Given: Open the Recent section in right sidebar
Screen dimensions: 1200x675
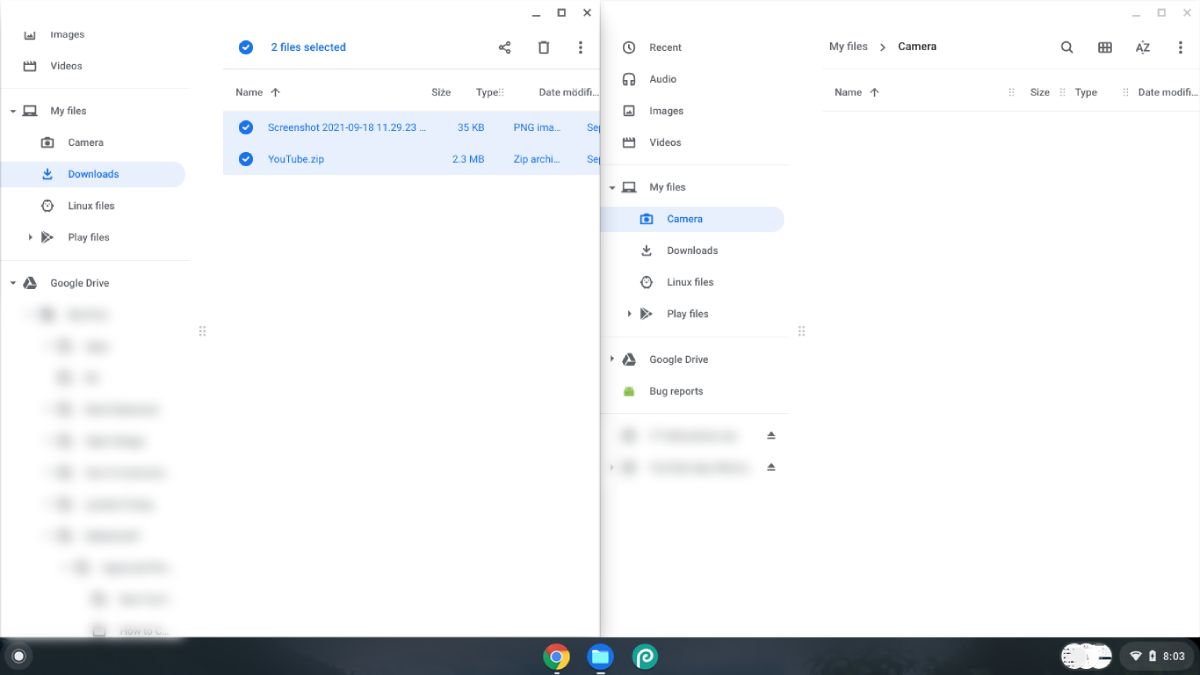Looking at the screenshot, I should (665, 47).
